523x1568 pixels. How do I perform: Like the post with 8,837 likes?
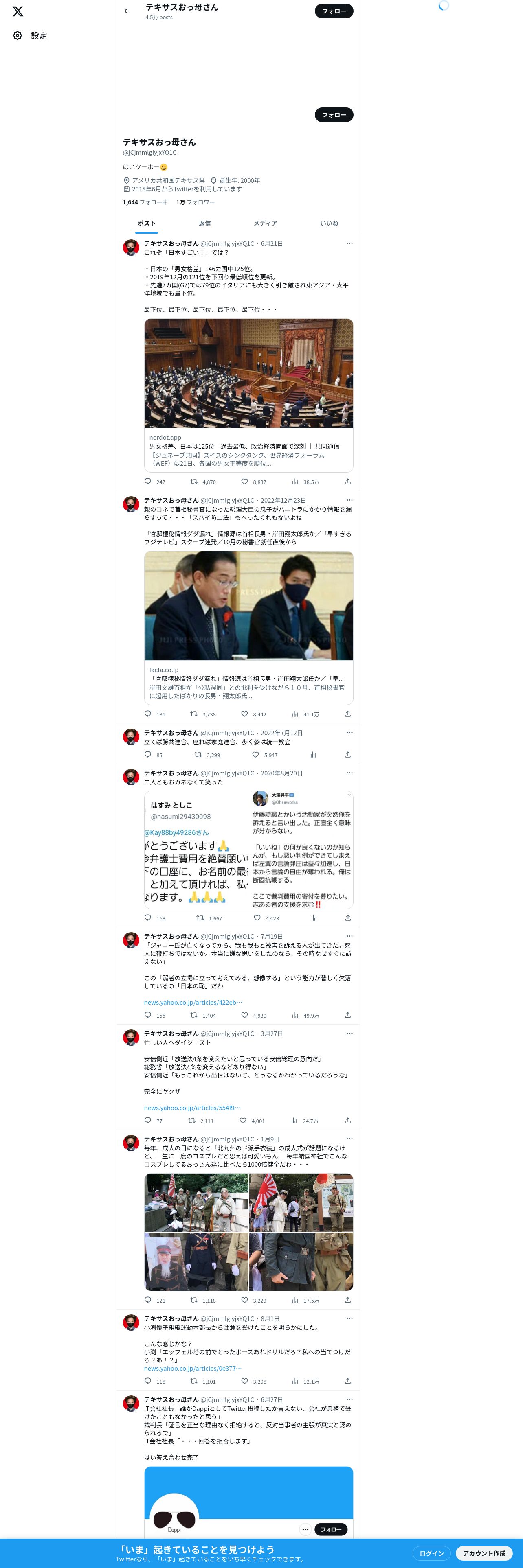click(x=245, y=482)
